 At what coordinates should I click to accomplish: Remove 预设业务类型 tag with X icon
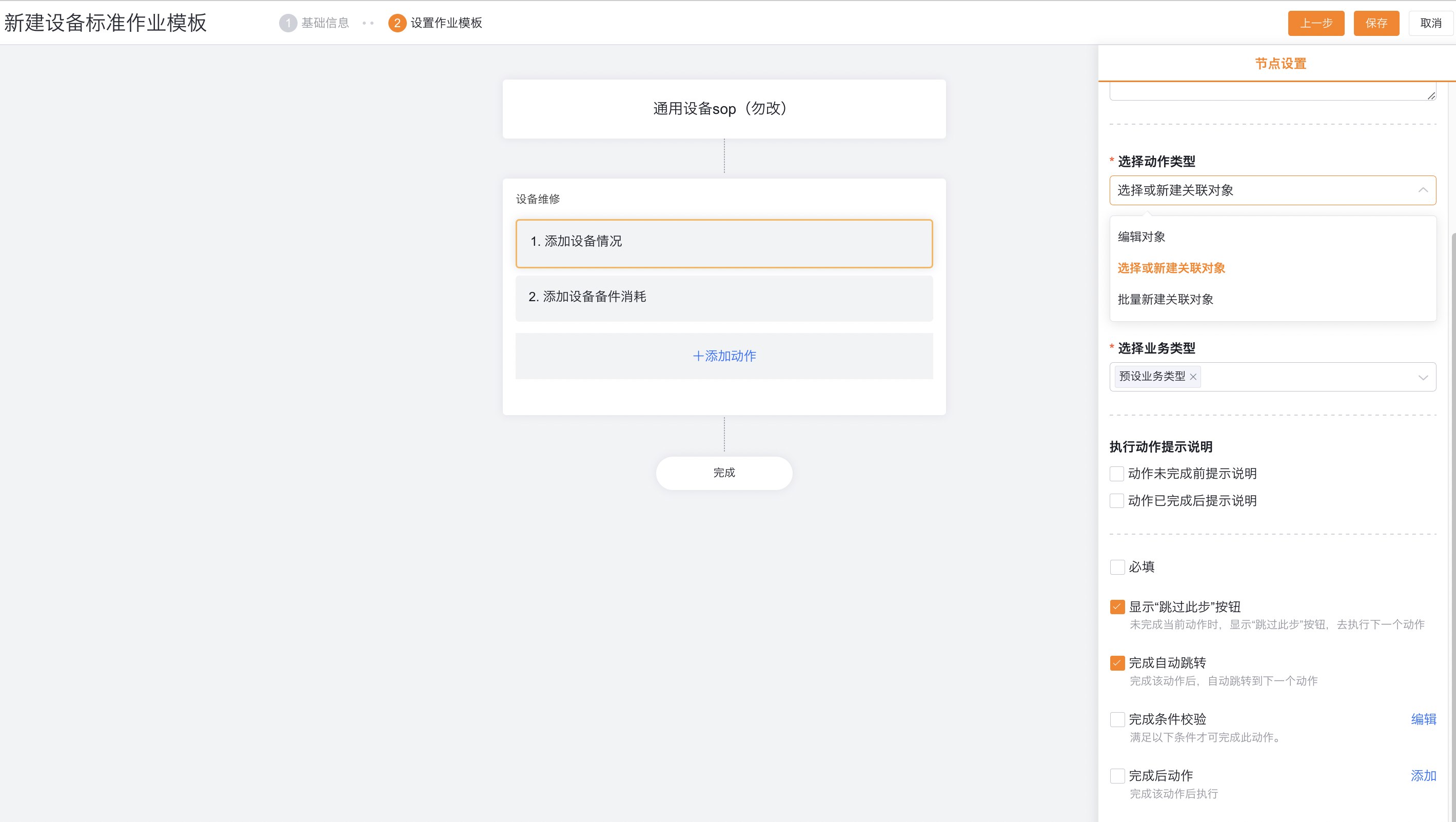pyautogui.click(x=1193, y=377)
